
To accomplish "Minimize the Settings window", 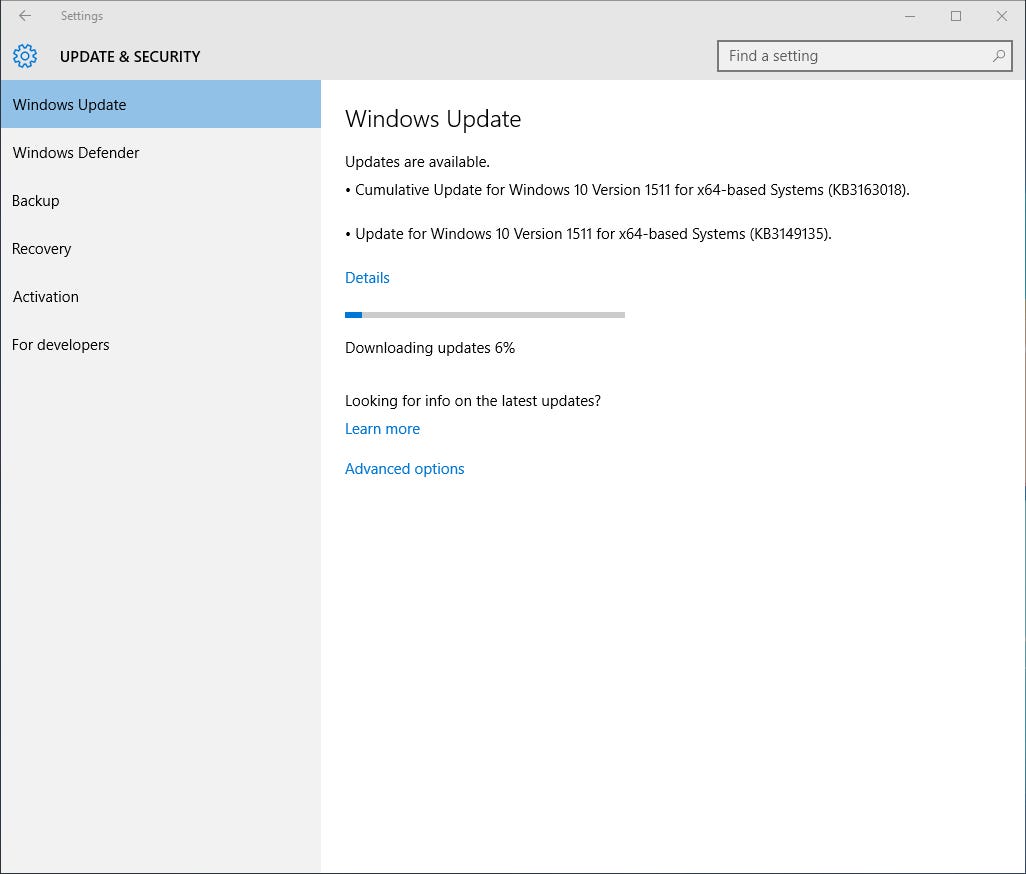I will pyautogui.click(x=910, y=16).
